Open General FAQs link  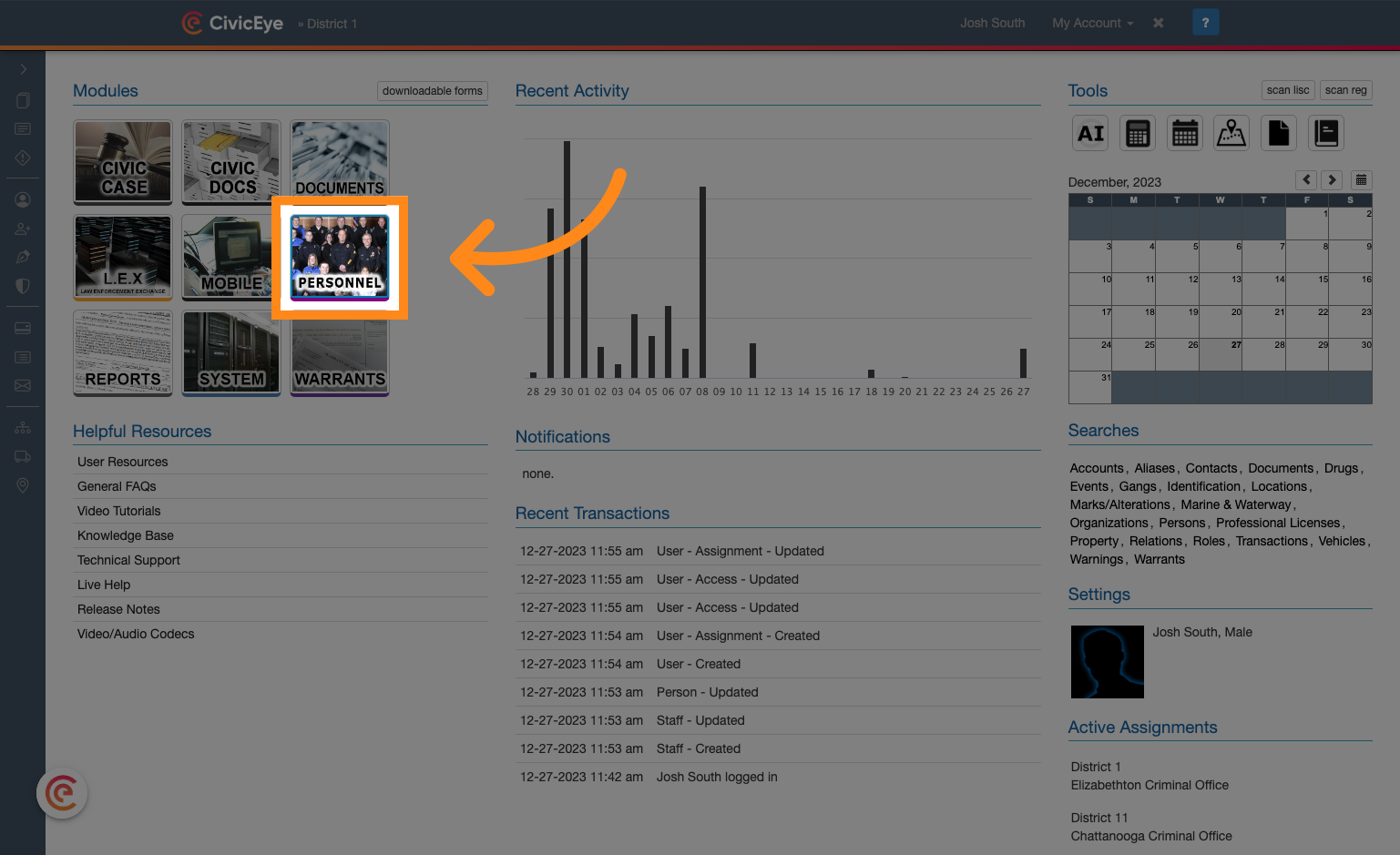coord(117,486)
